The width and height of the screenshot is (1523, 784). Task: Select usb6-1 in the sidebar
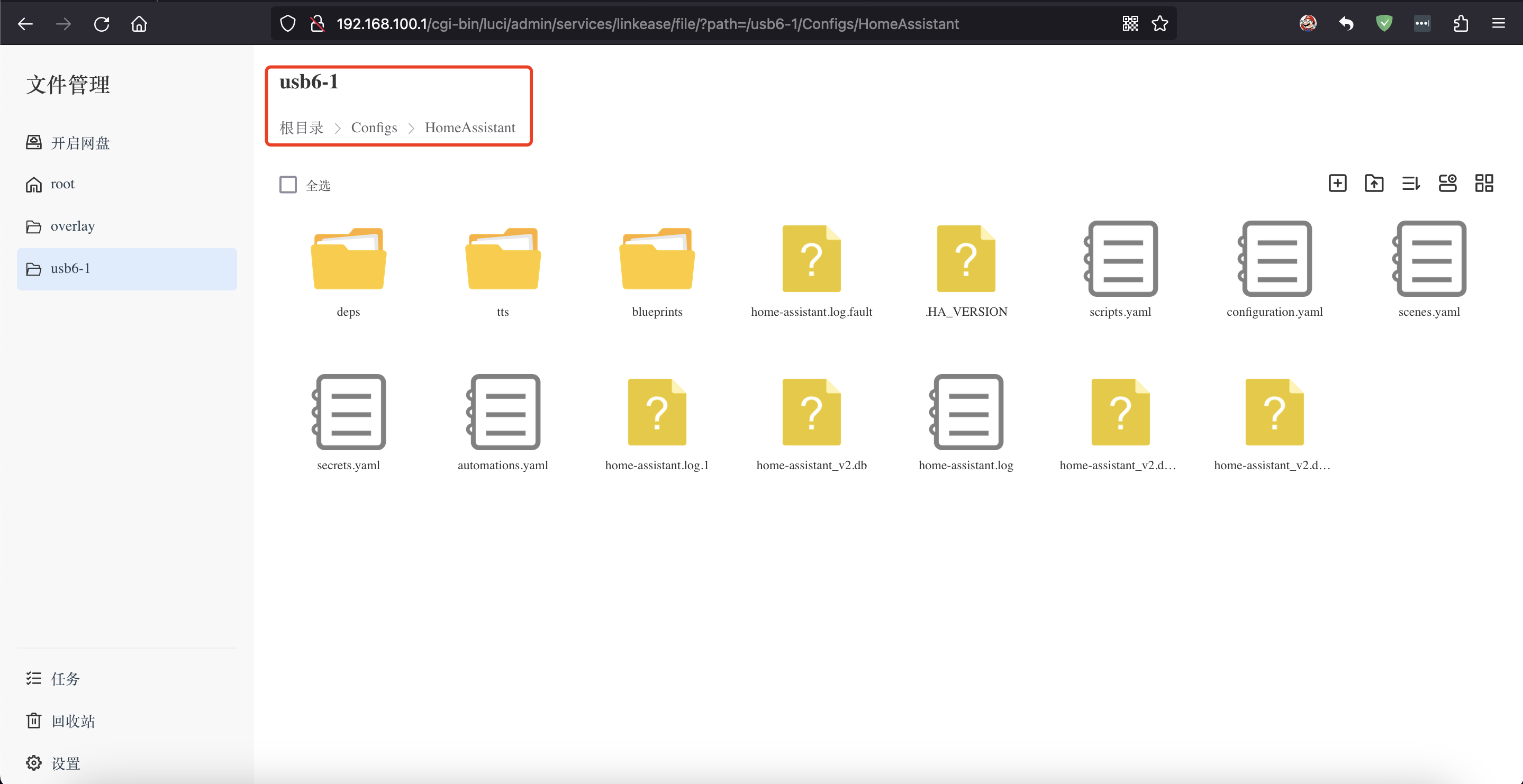click(126, 268)
